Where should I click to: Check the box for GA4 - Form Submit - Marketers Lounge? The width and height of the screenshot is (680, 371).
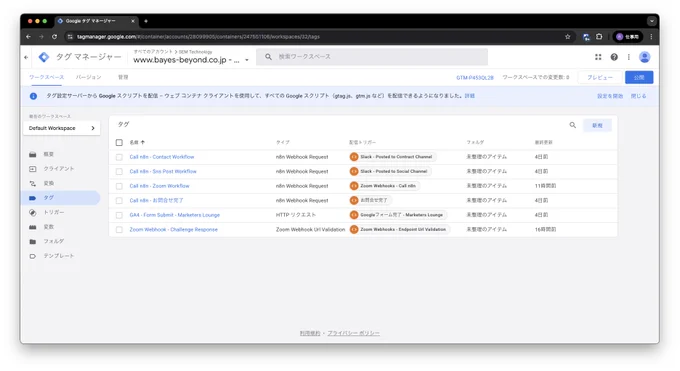coord(119,215)
